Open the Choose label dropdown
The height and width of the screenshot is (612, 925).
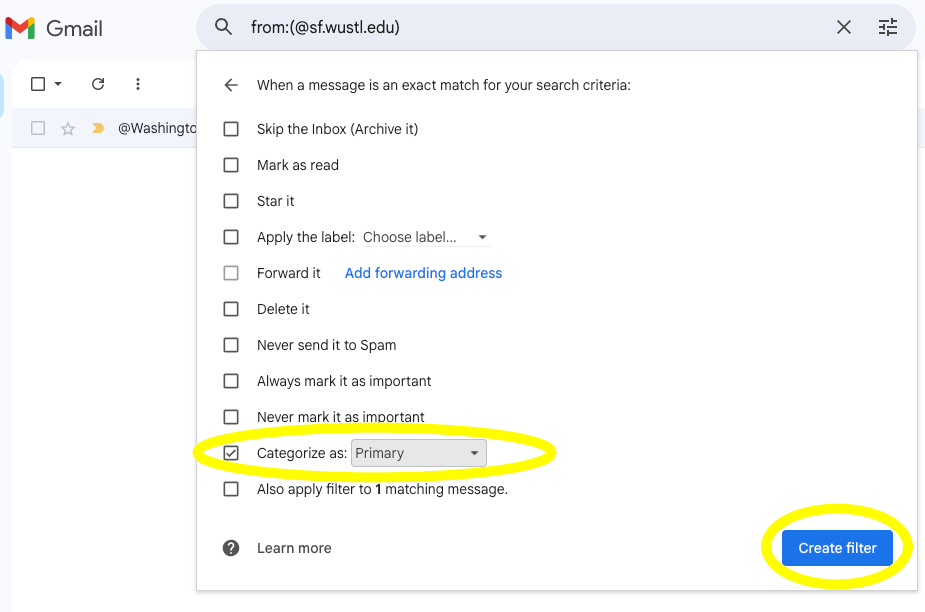click(425, 237)
